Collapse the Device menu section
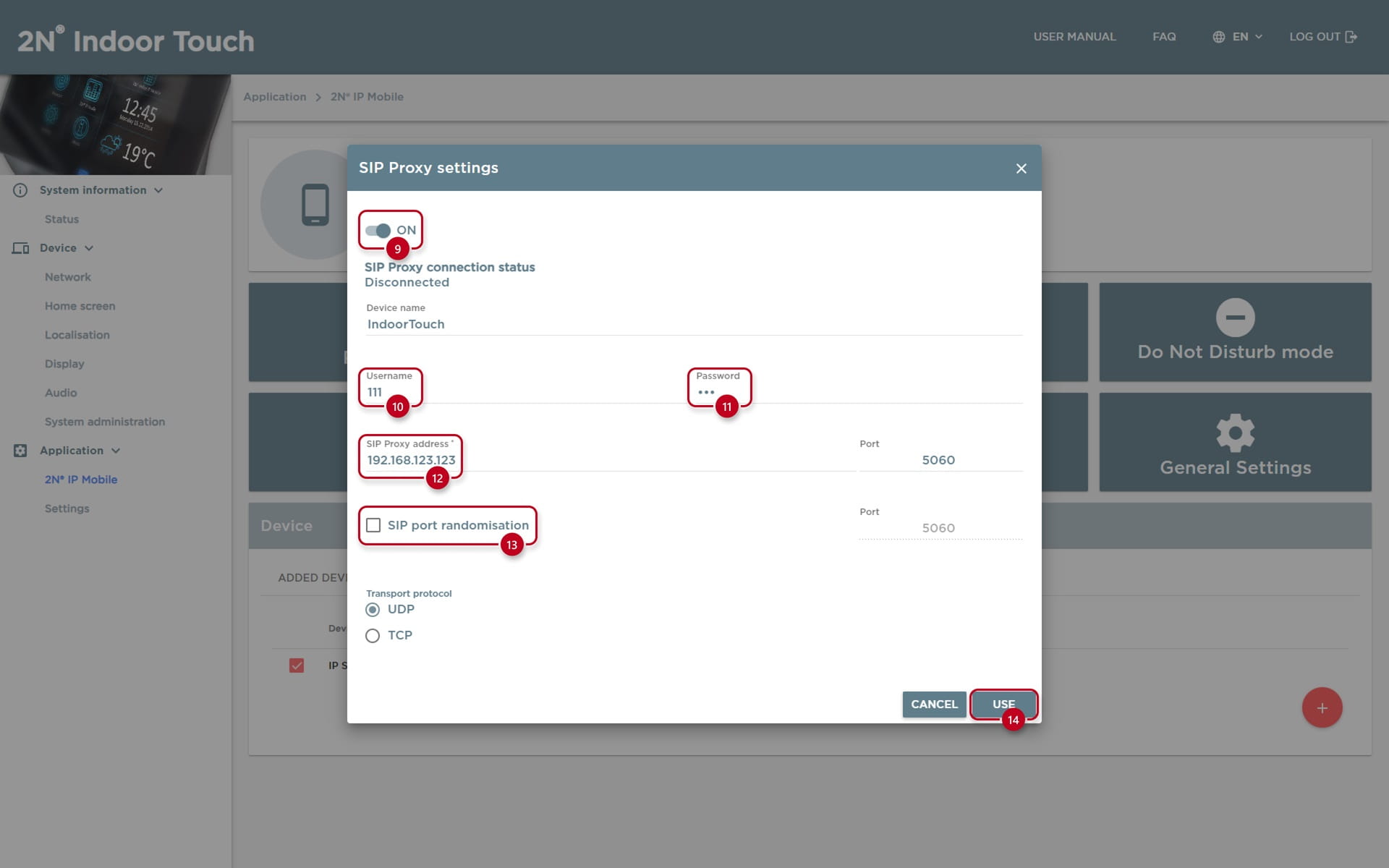Screen dimensions: 1389x868 (x=66, y=248)
